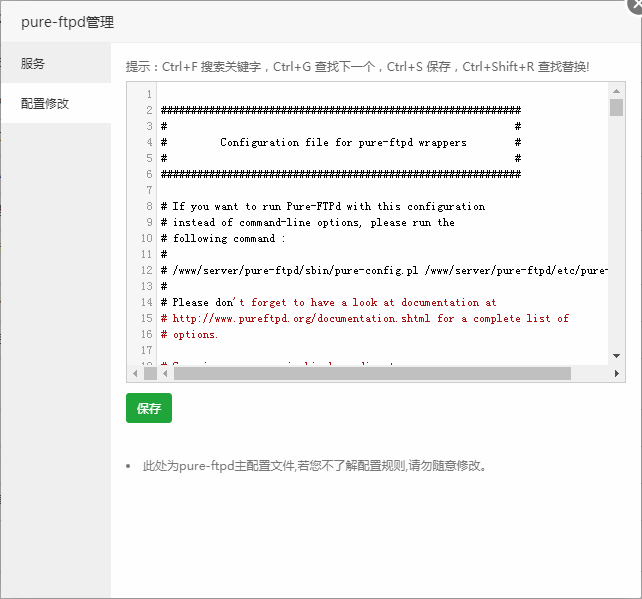Click the horizontal scrollbar thumb

(372, 373)
